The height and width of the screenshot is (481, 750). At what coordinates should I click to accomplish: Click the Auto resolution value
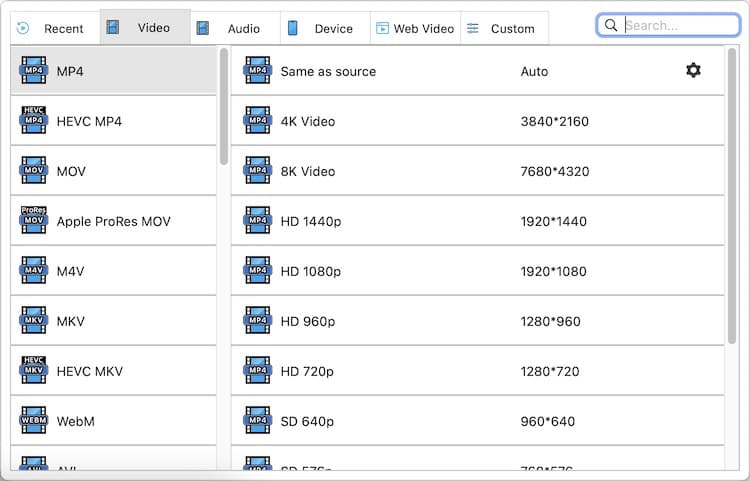(534, 72)
